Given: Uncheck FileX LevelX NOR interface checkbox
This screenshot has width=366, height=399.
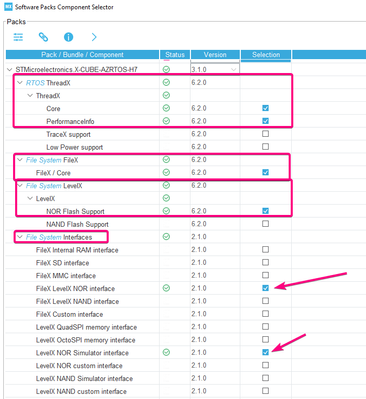Looking at the screenshot, I should coord(265,288).
